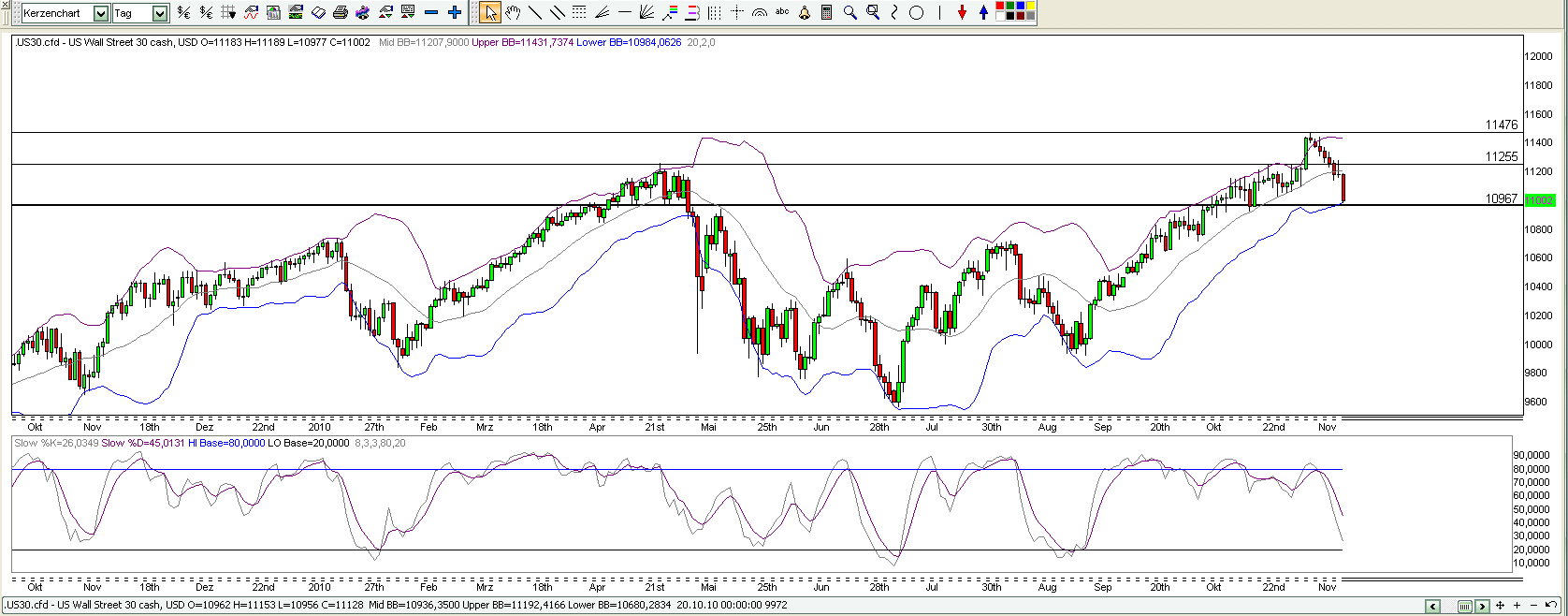Click the alarm bell icon
This screenshot has height=616, width=1568.
tap(805, 12)
